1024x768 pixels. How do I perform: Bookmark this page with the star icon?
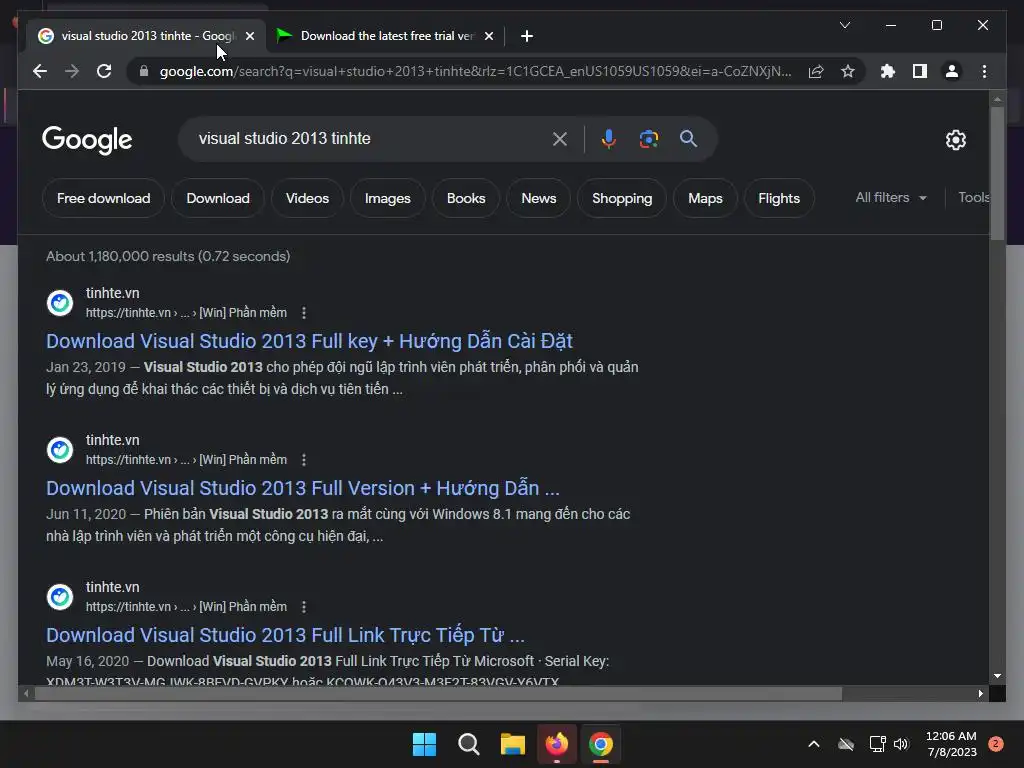pos(848,71)
